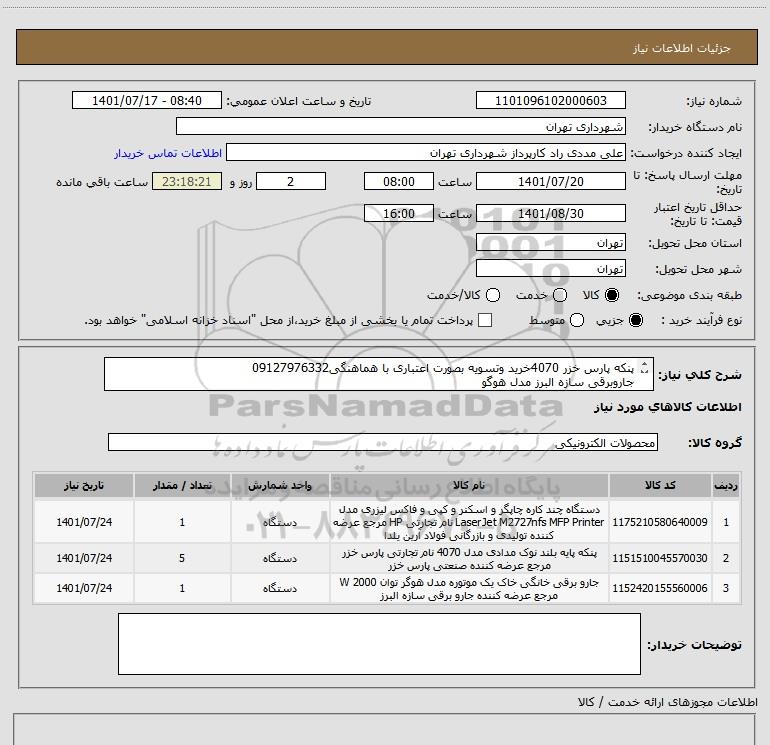The height and width of the screenshot is (745, 770).
Task: Select the کالا/خدمت radio button
Action: click(x=493, y=295)
